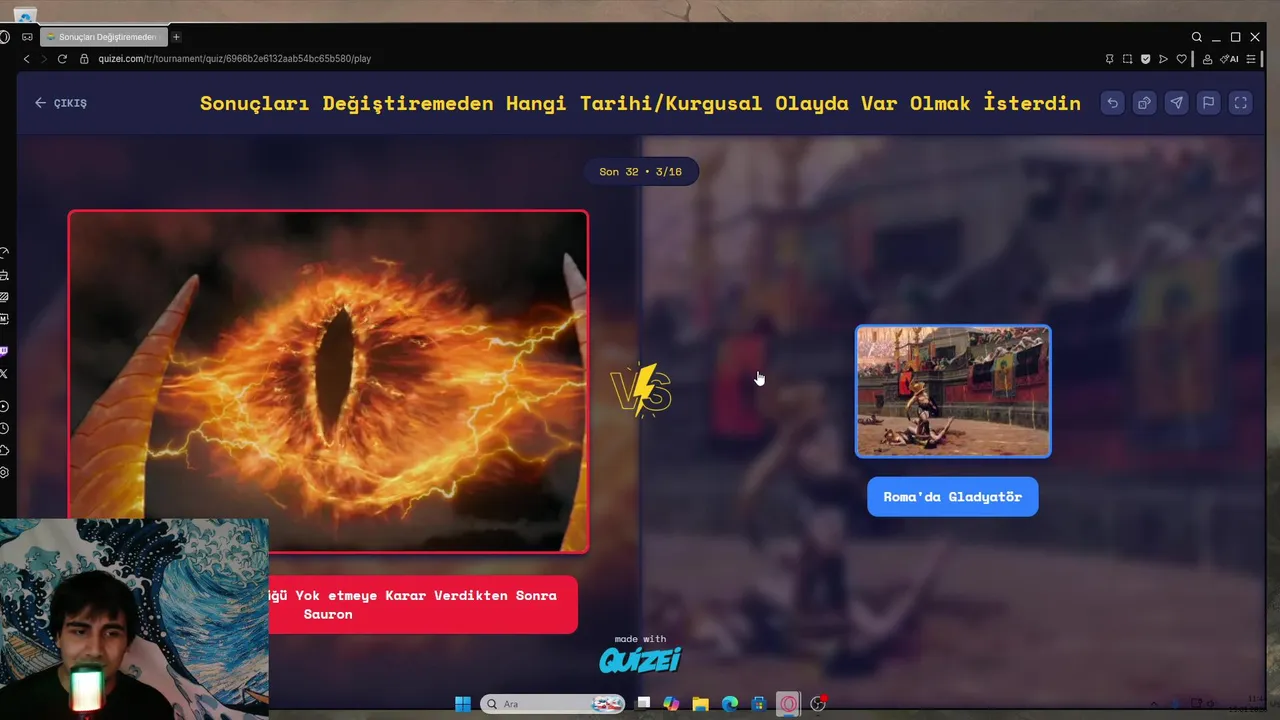Click the play arrow player icon in toolbar
Screen dimensions: 1280x720
(x=1163, y=59)
